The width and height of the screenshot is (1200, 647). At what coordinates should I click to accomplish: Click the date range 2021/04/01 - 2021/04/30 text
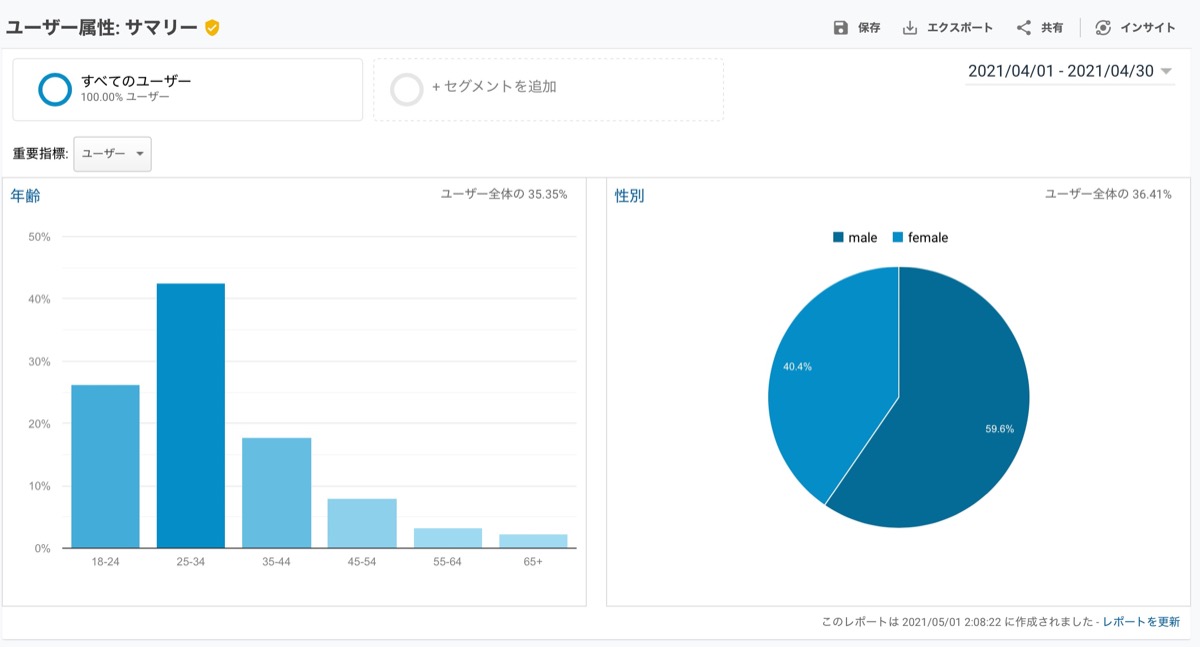pos(1061,71)
